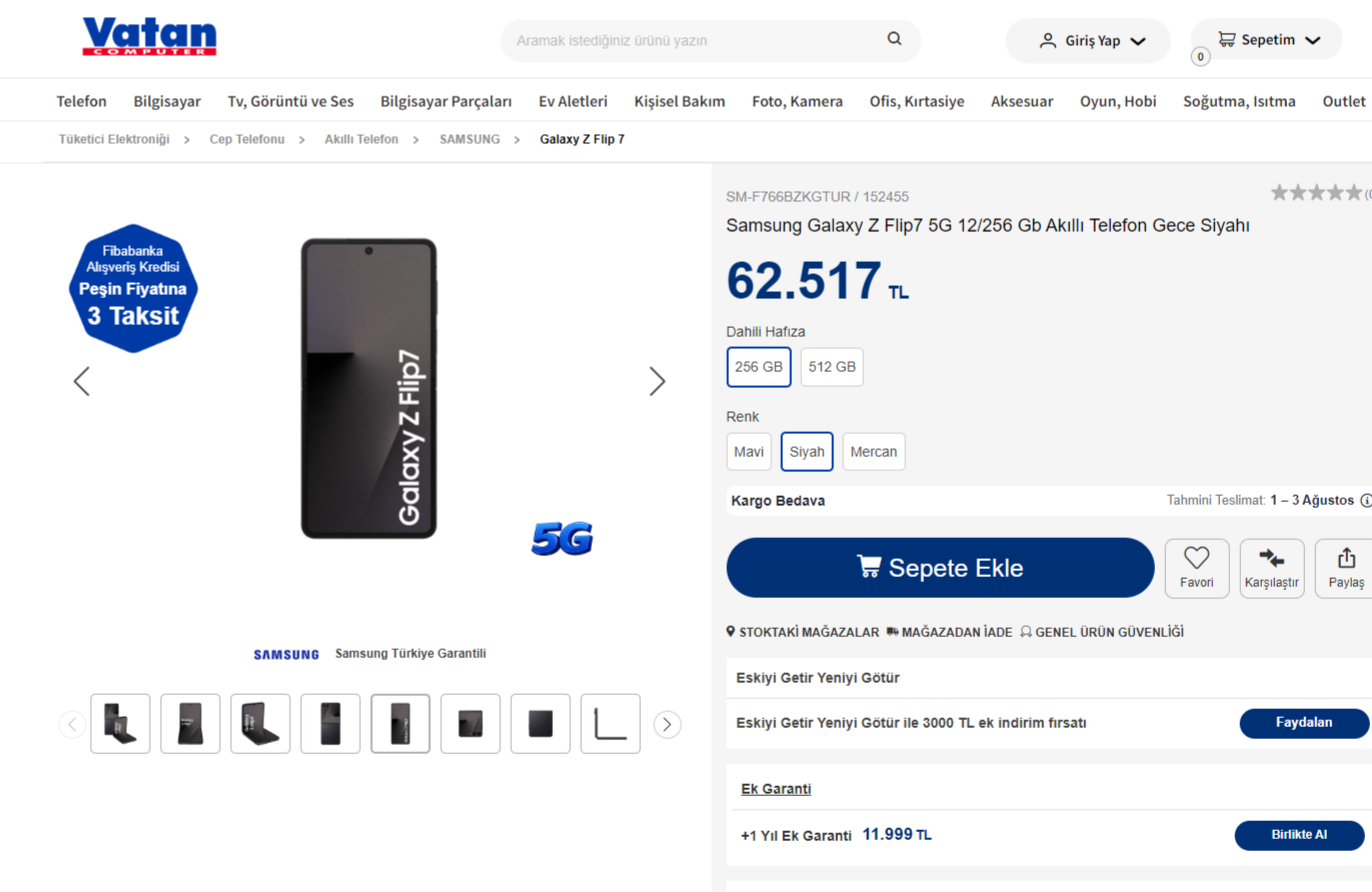Select the second product thumbnail

190,724
